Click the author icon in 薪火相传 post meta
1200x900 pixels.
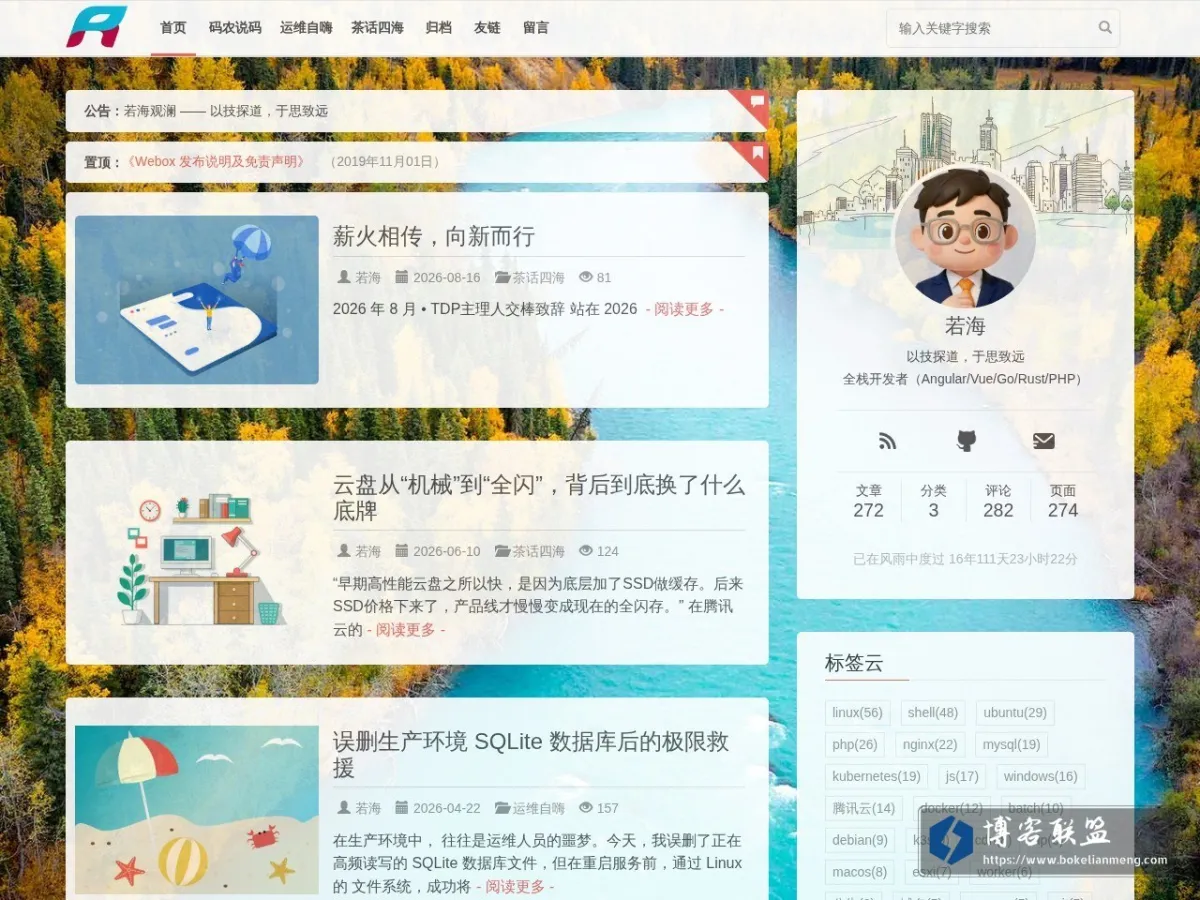[344, 277]
